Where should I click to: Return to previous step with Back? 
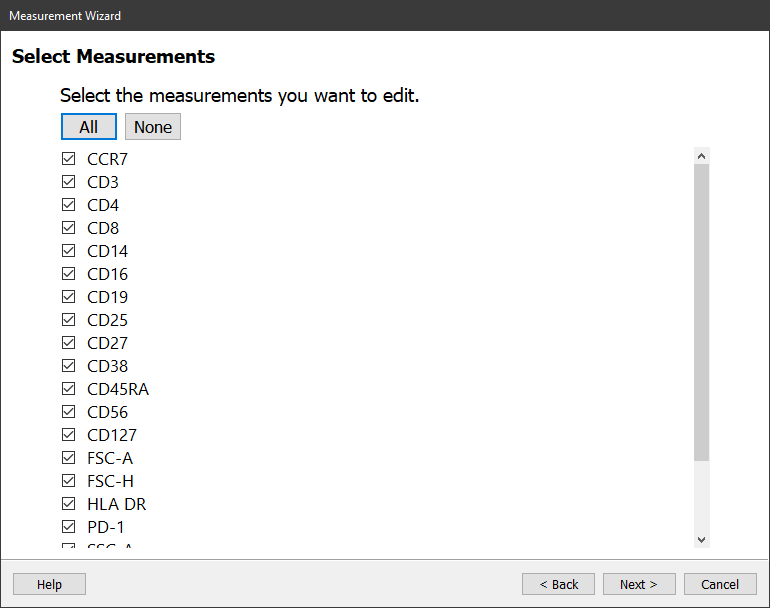[x=558, y=584]
